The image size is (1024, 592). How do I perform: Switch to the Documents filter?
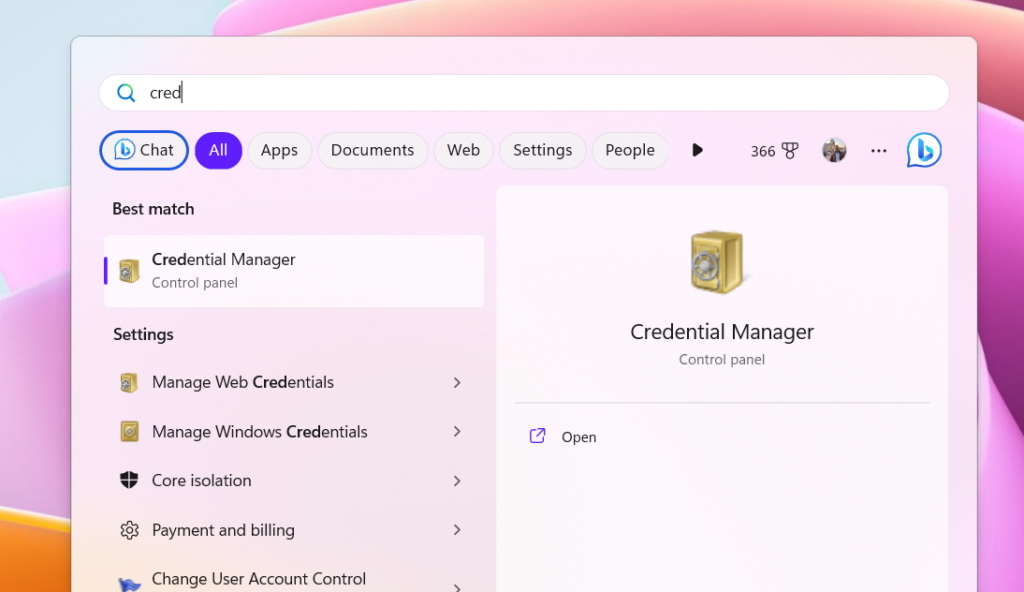[x=372, y=150]
